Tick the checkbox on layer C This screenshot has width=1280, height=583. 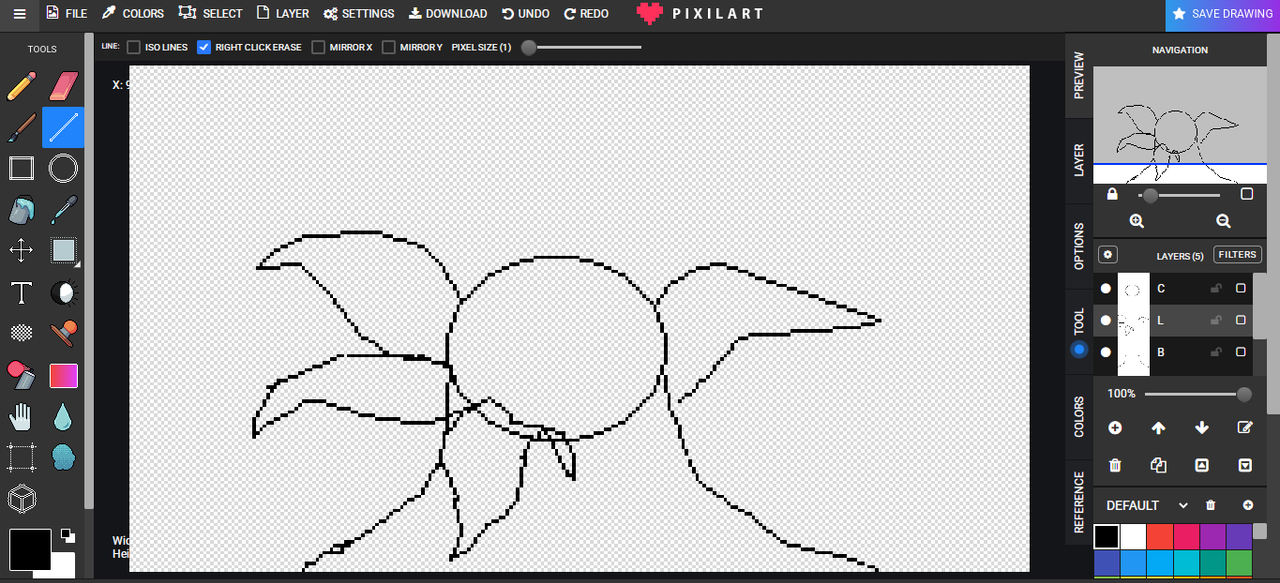click(x=1241, y=288)
